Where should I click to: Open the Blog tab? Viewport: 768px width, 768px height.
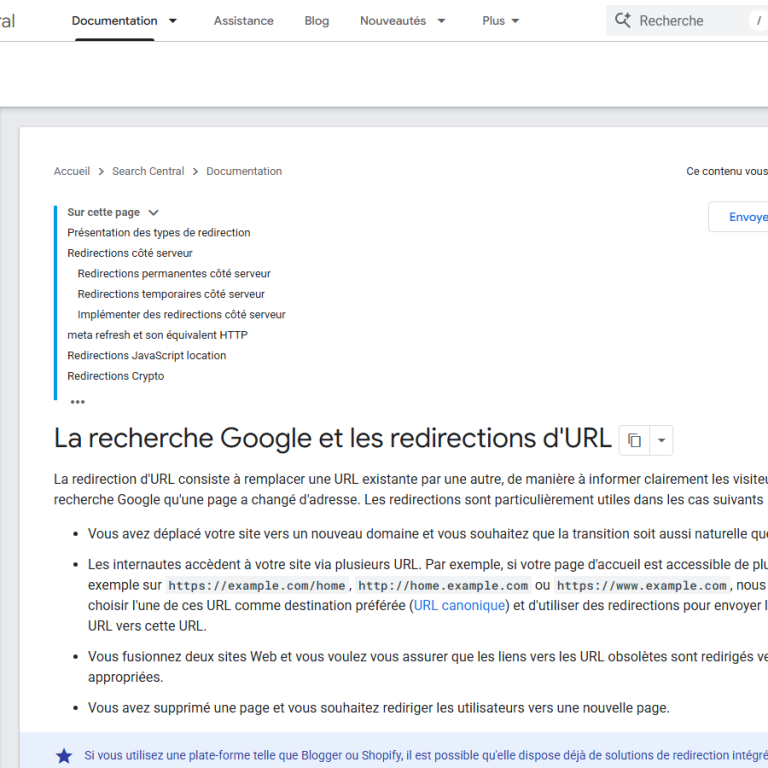[x=317, y=21]
